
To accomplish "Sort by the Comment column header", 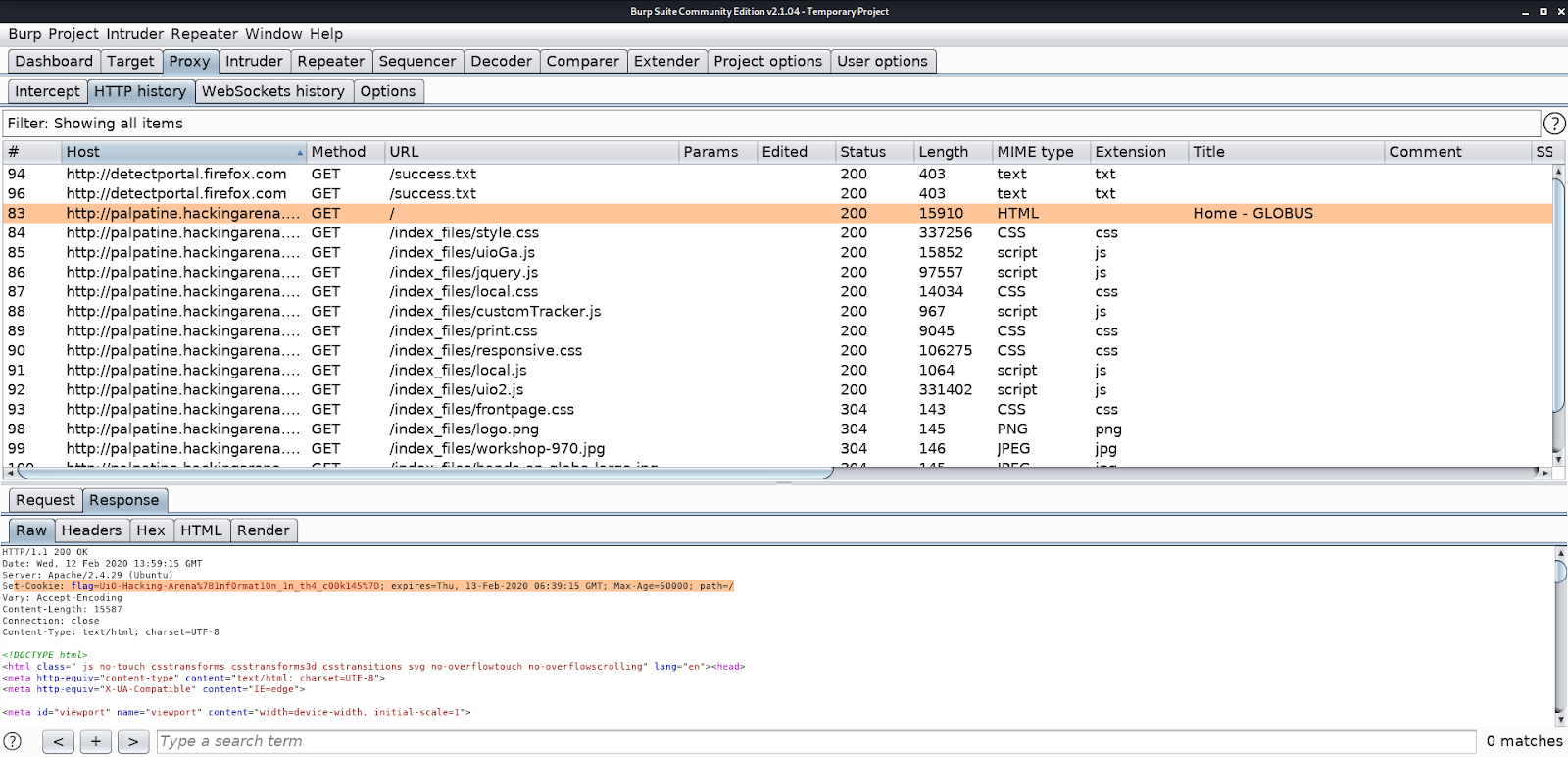I will tap(1457, 152).
